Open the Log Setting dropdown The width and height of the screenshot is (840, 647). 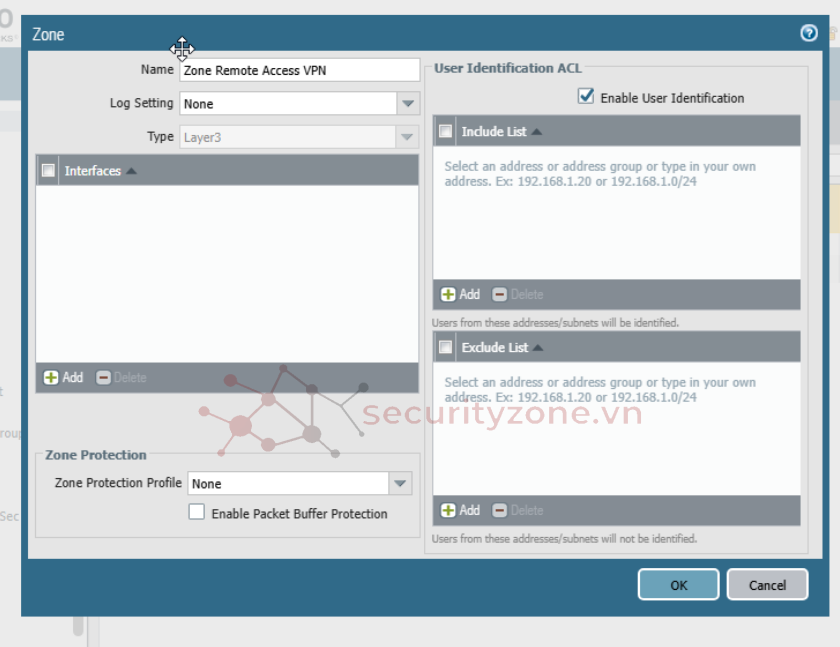407,104
